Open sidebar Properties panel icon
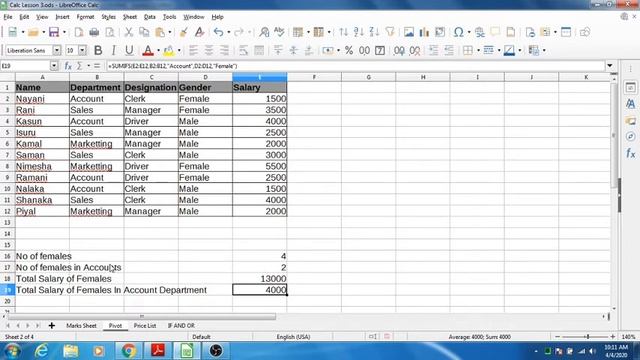This screenshot has width=640, height=360. pos(630,87)
